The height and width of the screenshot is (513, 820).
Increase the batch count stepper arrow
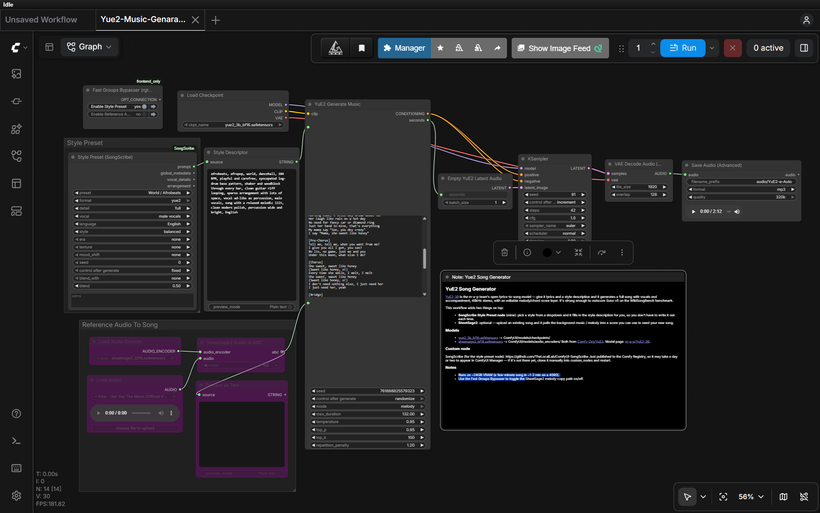[653, 44]
